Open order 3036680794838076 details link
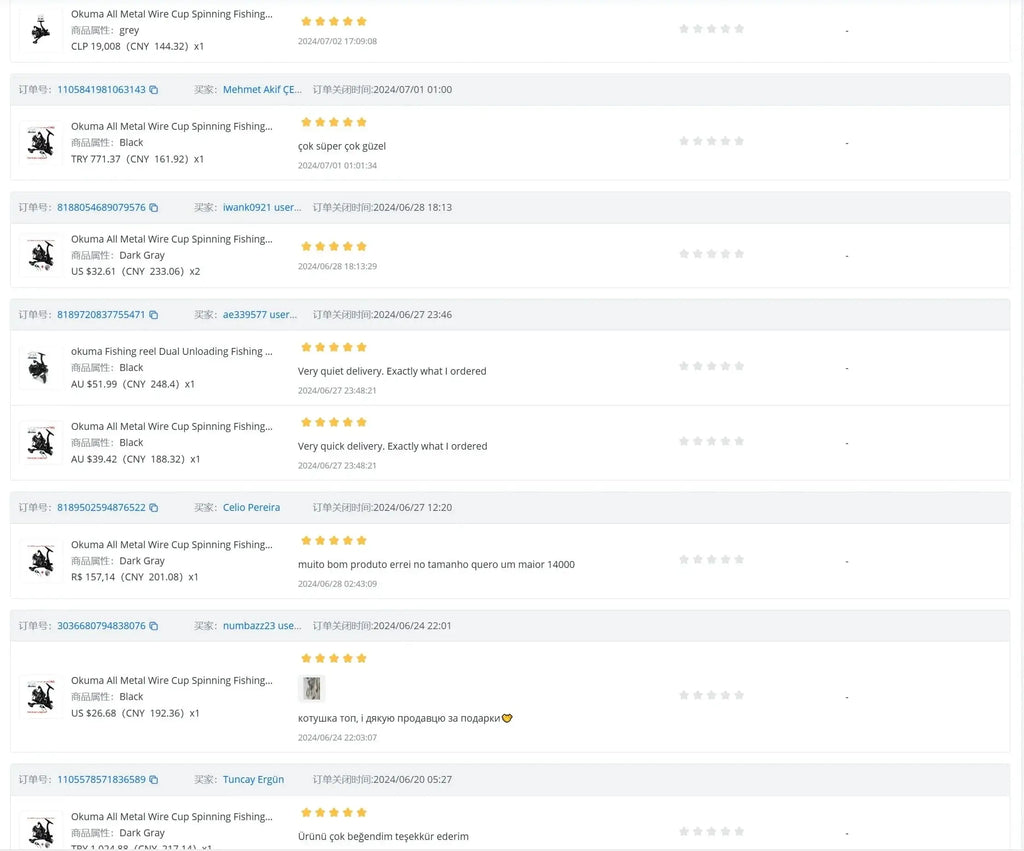This screenshot has height=851, width=1024. 101,626
